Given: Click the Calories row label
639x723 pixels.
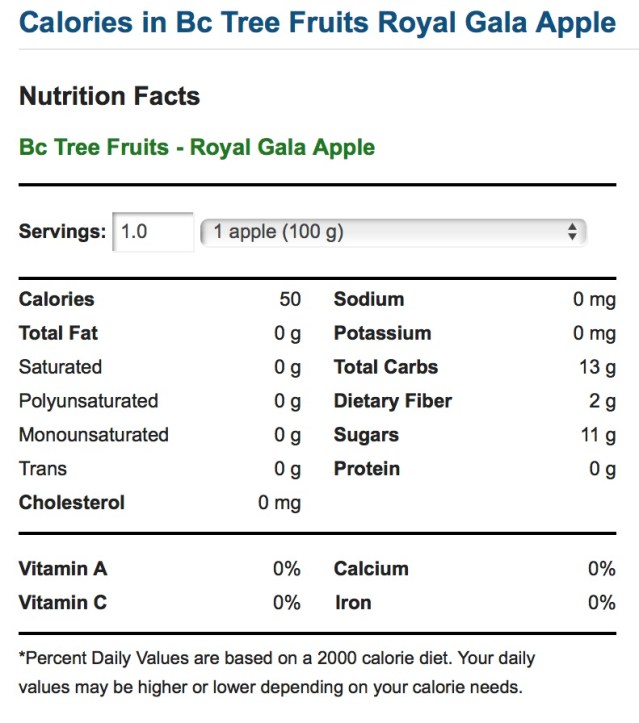Looking at the screenshot, I should coord(57,299).
